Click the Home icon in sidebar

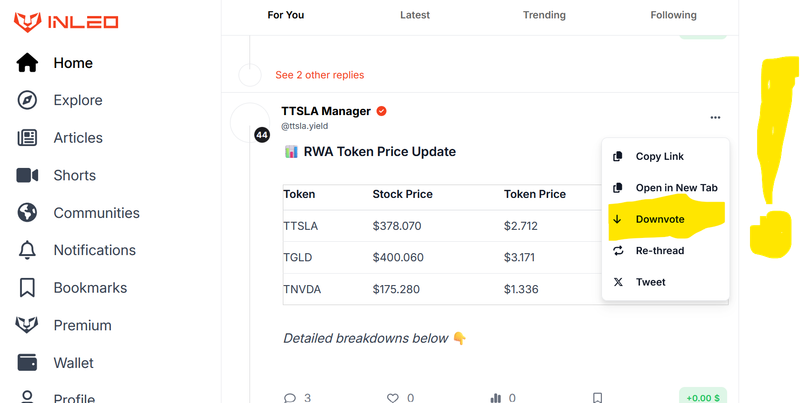[27, 63]
